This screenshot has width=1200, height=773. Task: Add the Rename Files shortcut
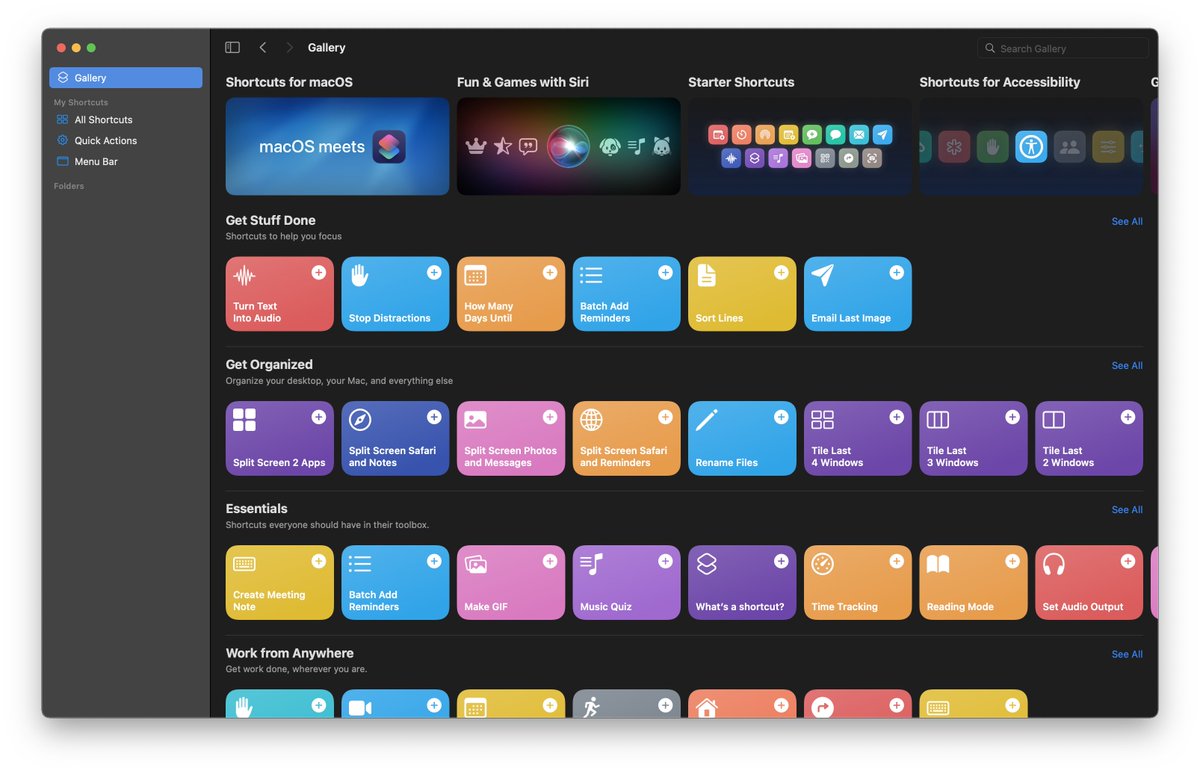point(781,417)
